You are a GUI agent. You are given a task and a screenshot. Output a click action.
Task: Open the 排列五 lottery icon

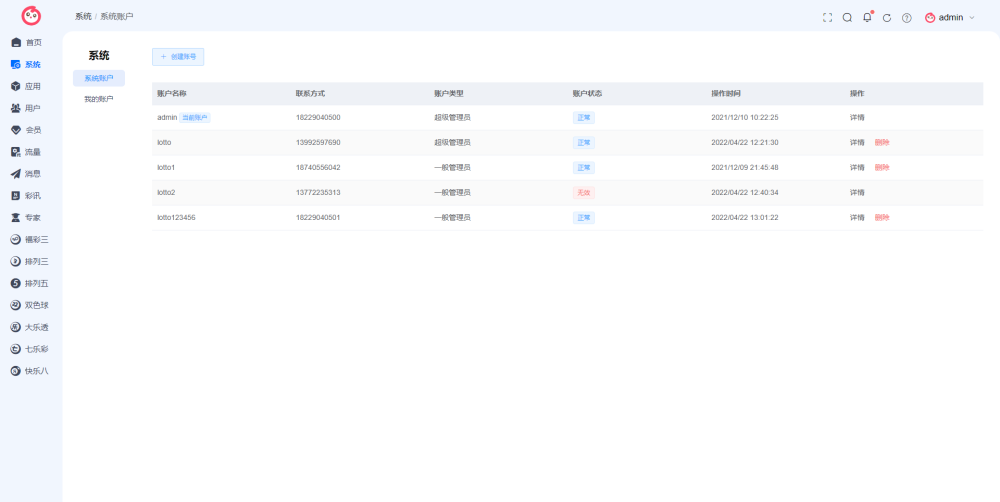(x=16, y=283)
